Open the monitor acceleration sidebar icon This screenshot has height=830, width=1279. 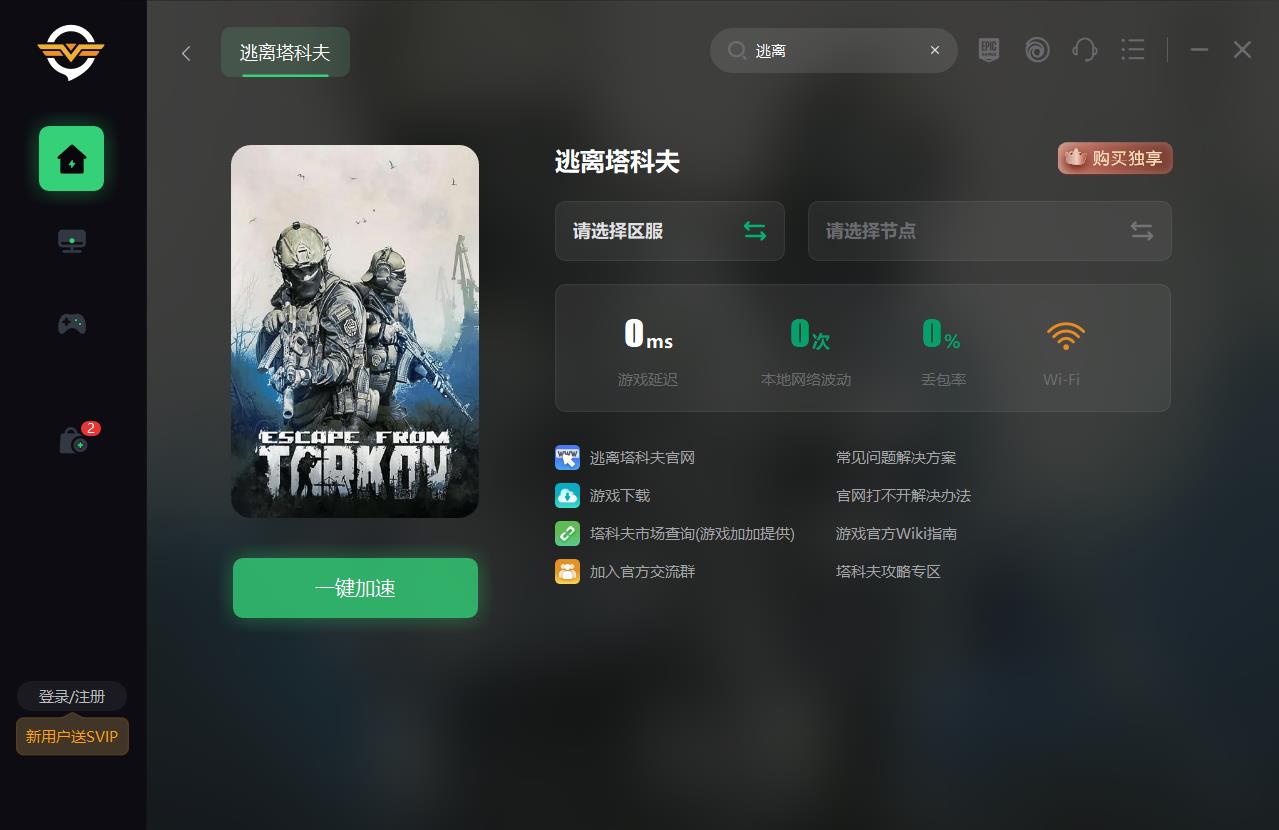(71, 241)
